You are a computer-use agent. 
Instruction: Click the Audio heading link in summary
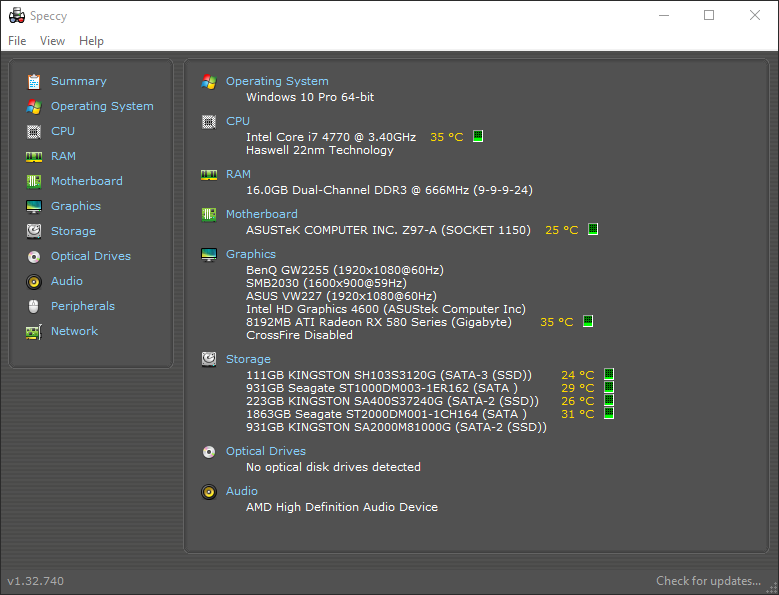tap(242, 491)
